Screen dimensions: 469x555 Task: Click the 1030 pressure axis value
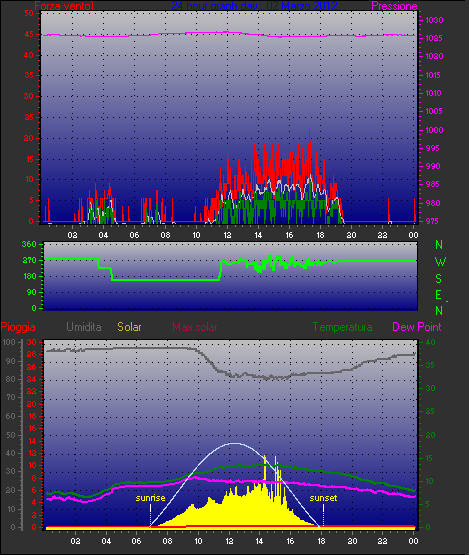tap(434, 20)
